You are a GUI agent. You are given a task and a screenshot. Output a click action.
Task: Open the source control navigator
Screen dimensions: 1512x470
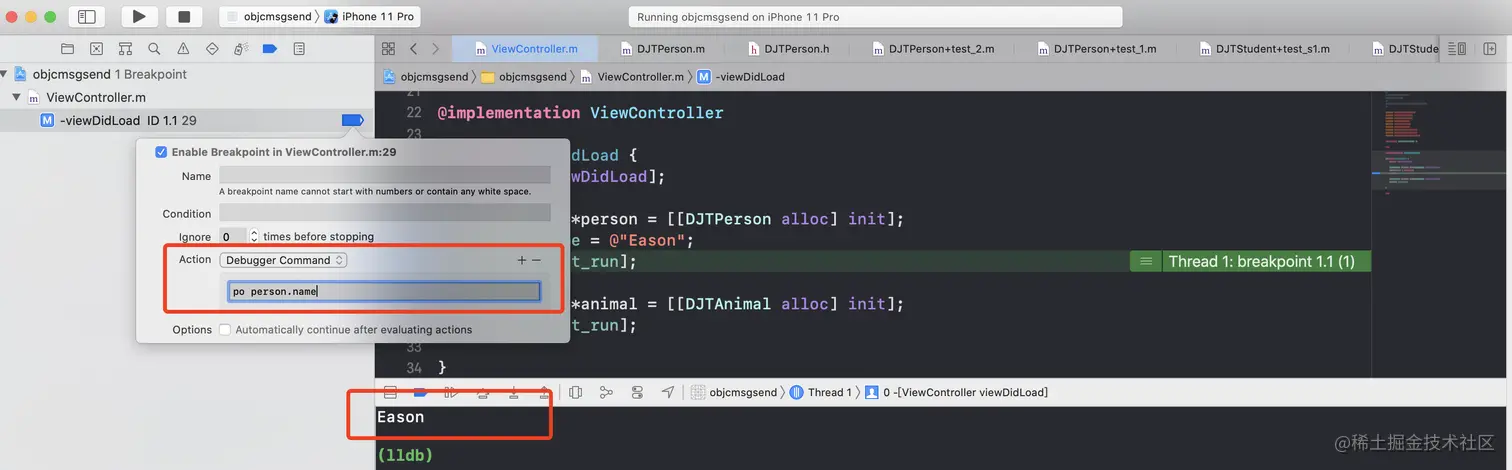[x=96, y=48]
